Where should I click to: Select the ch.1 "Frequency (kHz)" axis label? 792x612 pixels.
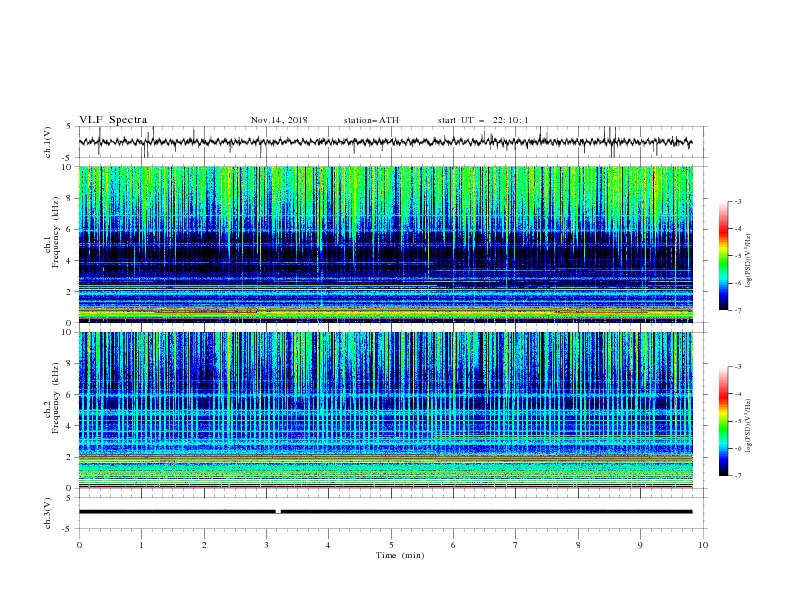tap(56, 233)
